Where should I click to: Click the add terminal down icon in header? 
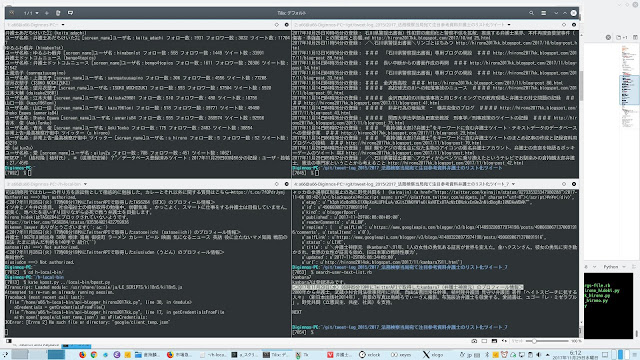70,13
